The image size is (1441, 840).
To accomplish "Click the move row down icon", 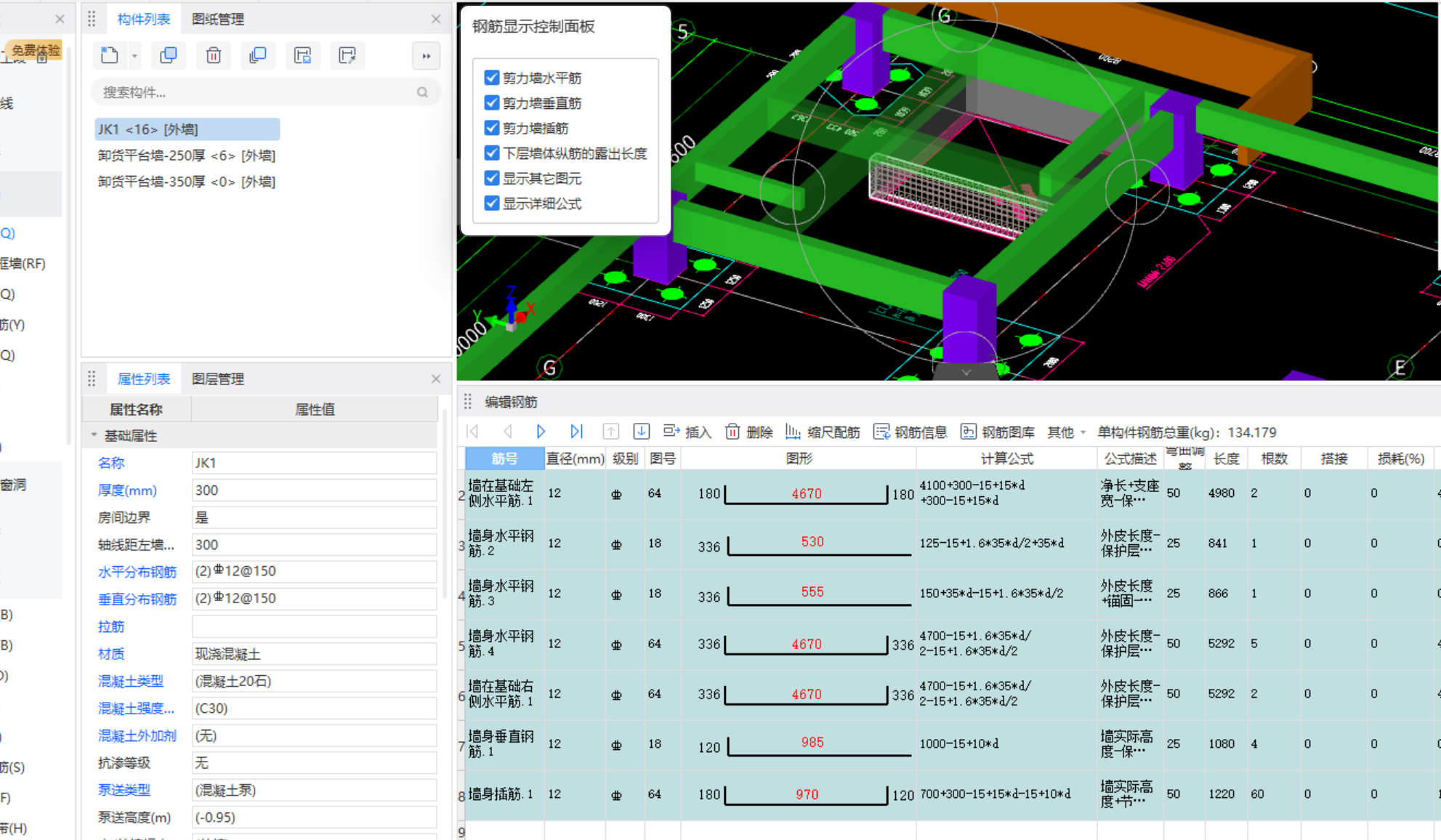I will point(642,432).
